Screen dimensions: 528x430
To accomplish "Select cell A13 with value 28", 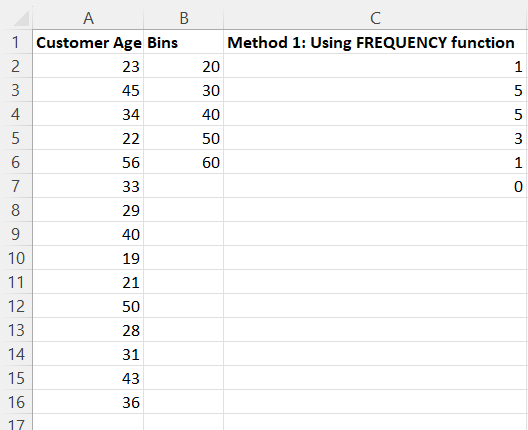I will point(88,330).
